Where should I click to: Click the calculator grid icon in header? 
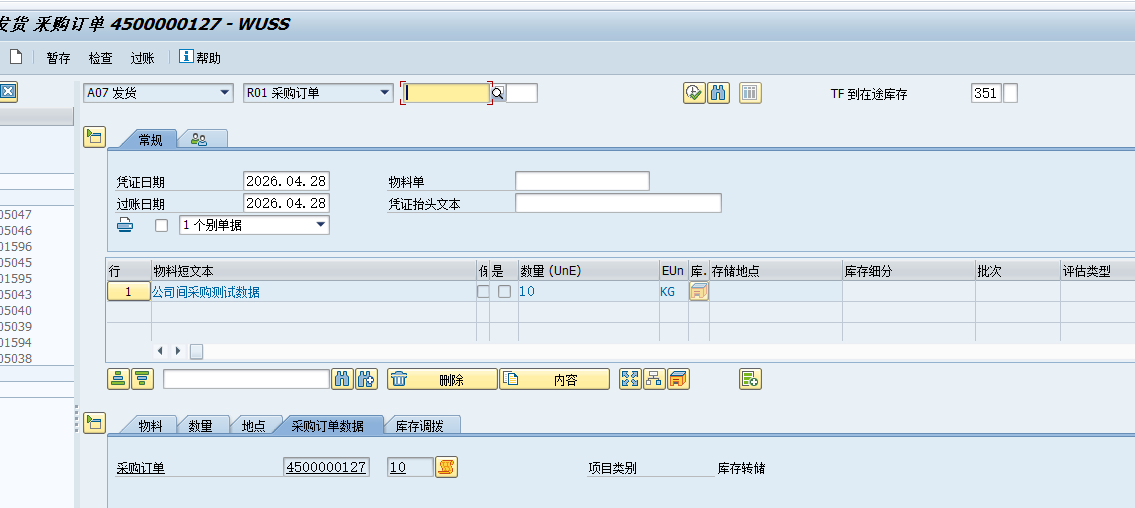750,93
